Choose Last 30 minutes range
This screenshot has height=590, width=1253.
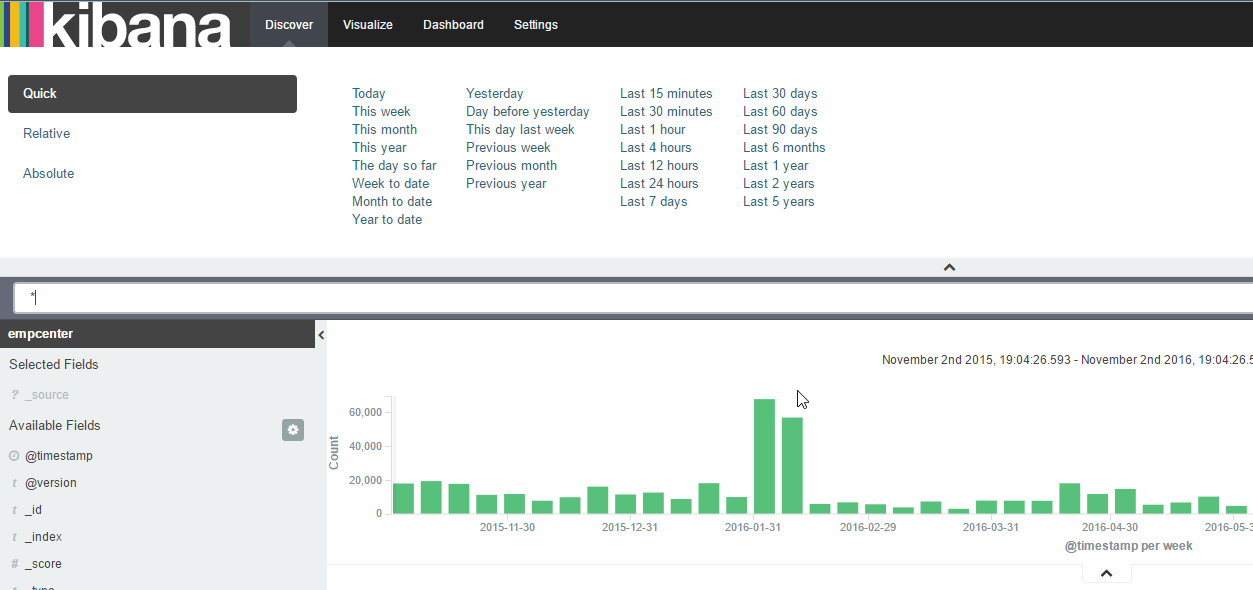coord(666,112)
